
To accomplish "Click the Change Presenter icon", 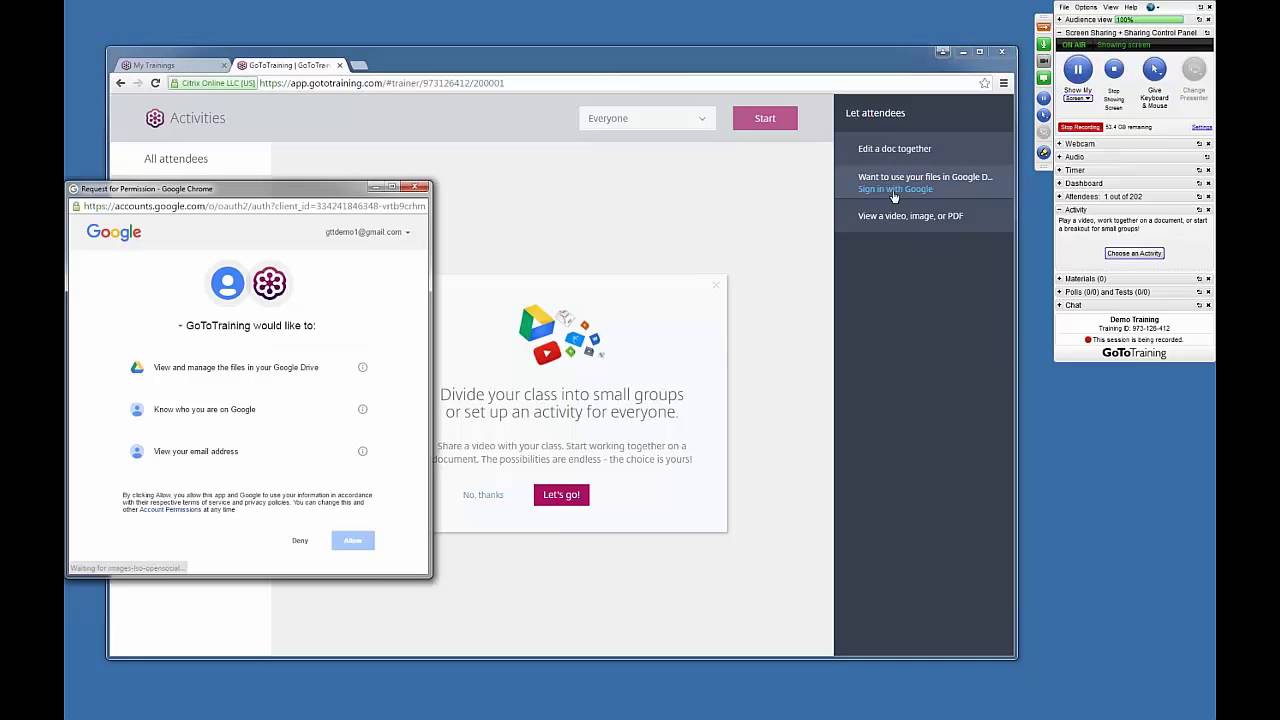I will pos(1193,69).
